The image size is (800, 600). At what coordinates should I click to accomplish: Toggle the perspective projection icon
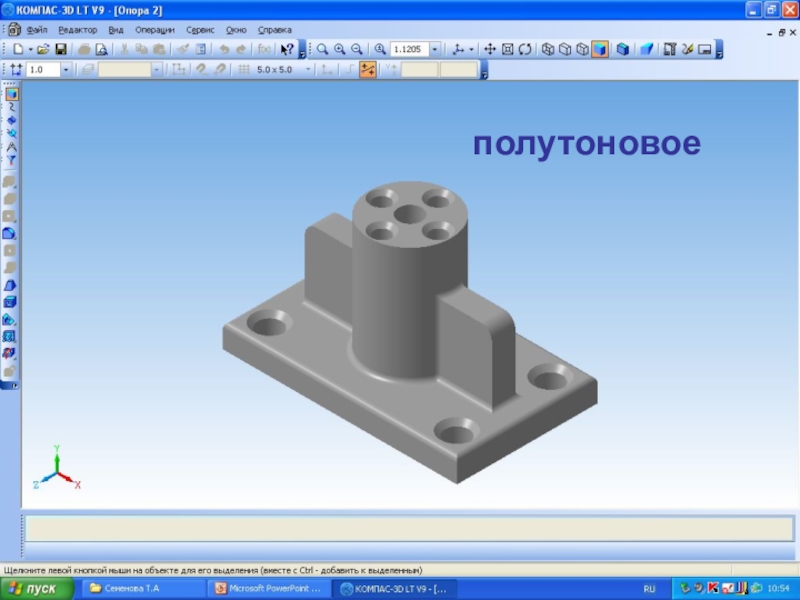pos(646,49)
